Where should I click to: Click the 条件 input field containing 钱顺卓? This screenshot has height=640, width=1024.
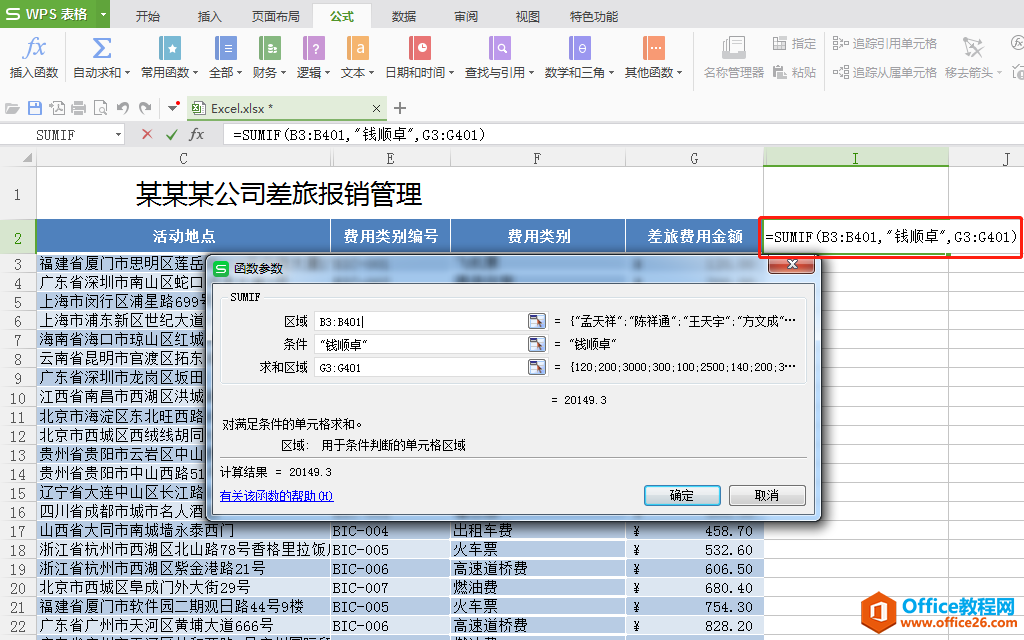(x=421, y=344)
